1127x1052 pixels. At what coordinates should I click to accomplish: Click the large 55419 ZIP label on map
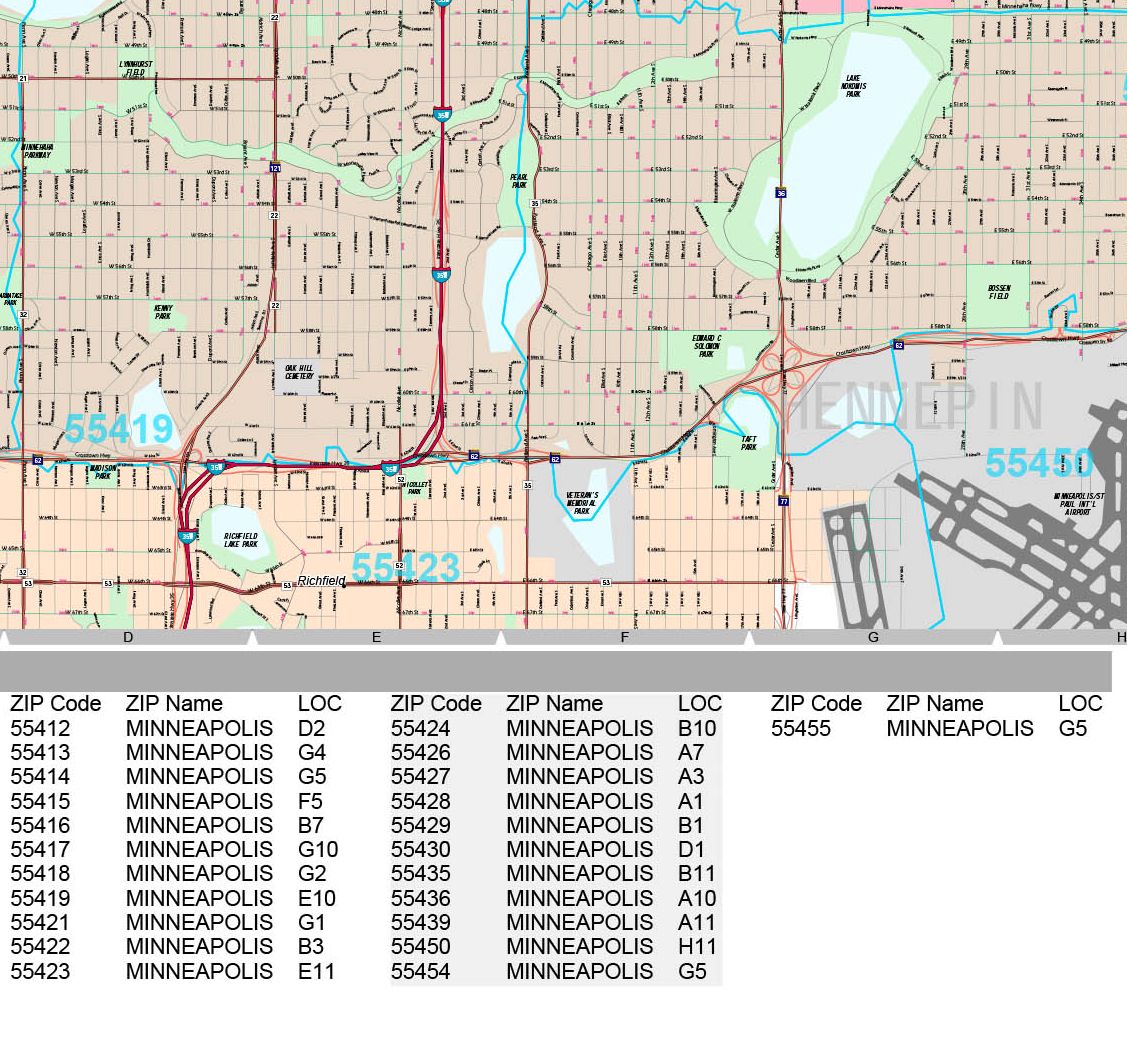tap(119, 429)
